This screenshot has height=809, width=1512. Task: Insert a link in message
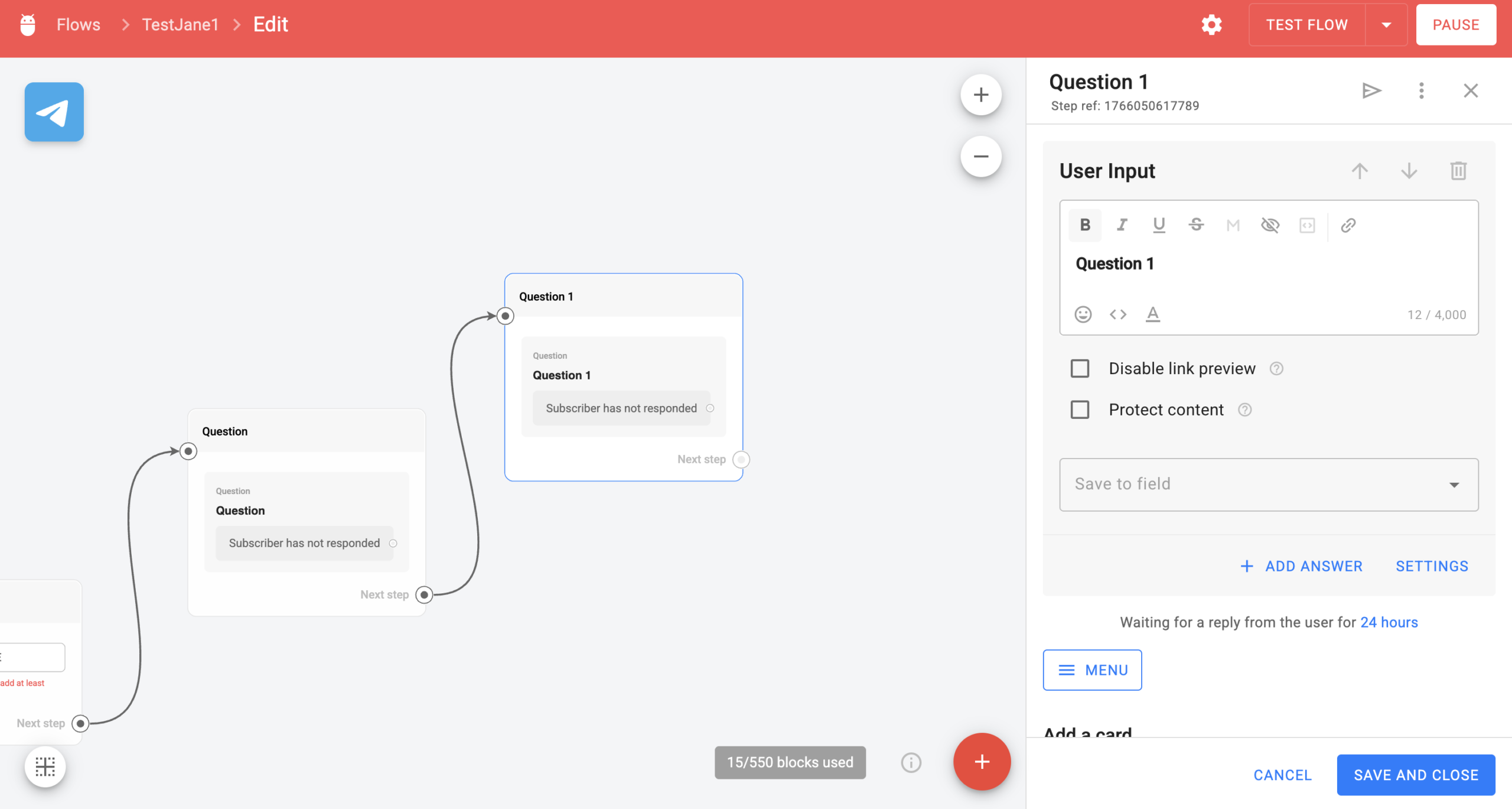pos(1348,225)
